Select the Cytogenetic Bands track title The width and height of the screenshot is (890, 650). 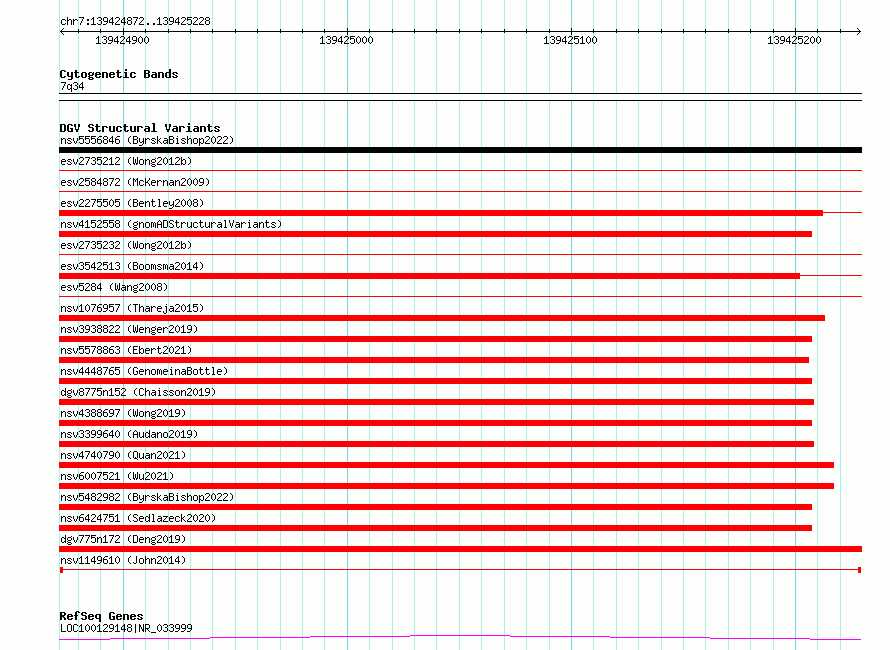[119, 74]
